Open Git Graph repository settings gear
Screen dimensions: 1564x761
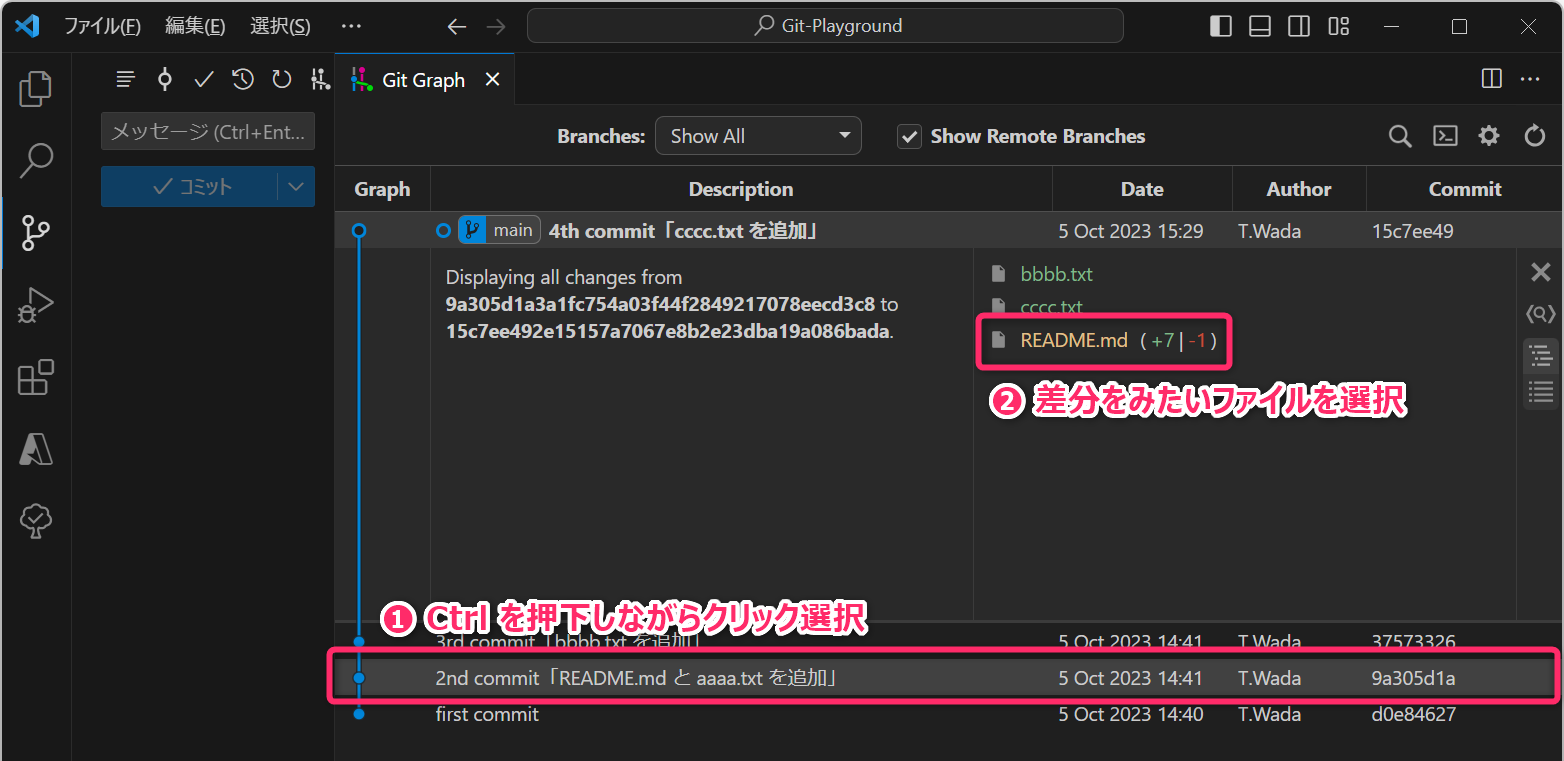(x=1489, y=136)
